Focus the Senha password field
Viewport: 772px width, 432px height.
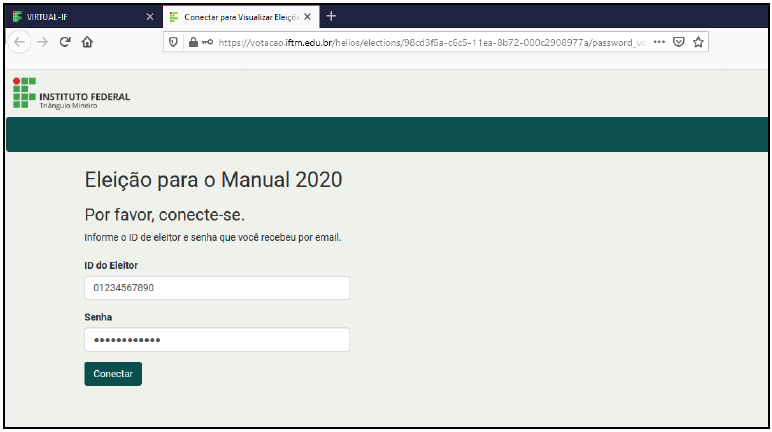point(217,339)
